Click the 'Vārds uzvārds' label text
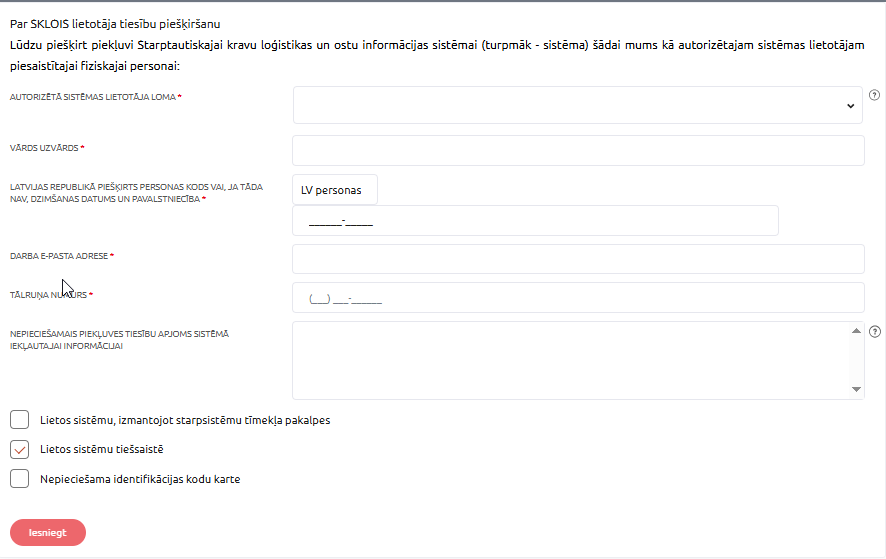 pyautogui.click(x=44, y=148)
